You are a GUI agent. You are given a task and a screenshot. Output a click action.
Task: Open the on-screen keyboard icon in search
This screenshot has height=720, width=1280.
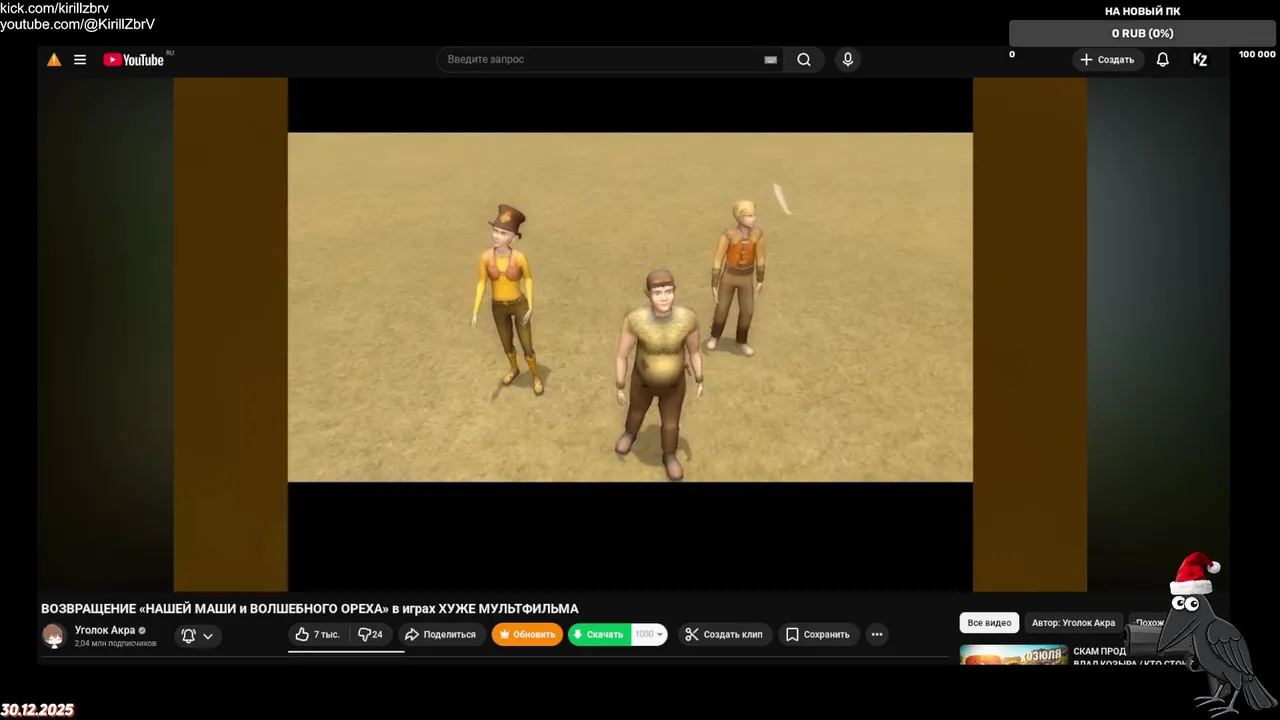tap(771, 60)
